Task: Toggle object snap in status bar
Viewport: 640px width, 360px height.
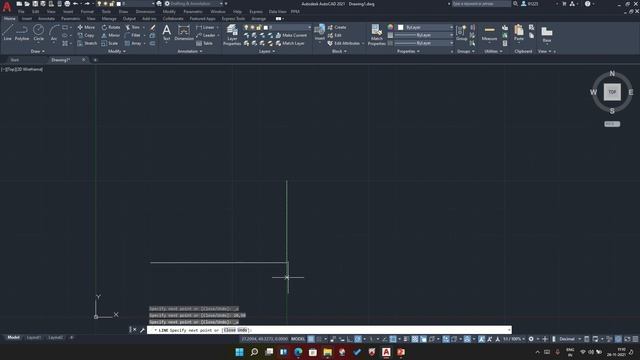Action: click(393, 339)
